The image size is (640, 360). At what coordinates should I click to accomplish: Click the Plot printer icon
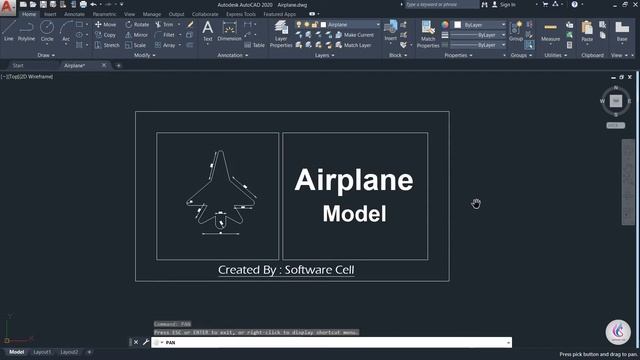[x=83, y=4]
